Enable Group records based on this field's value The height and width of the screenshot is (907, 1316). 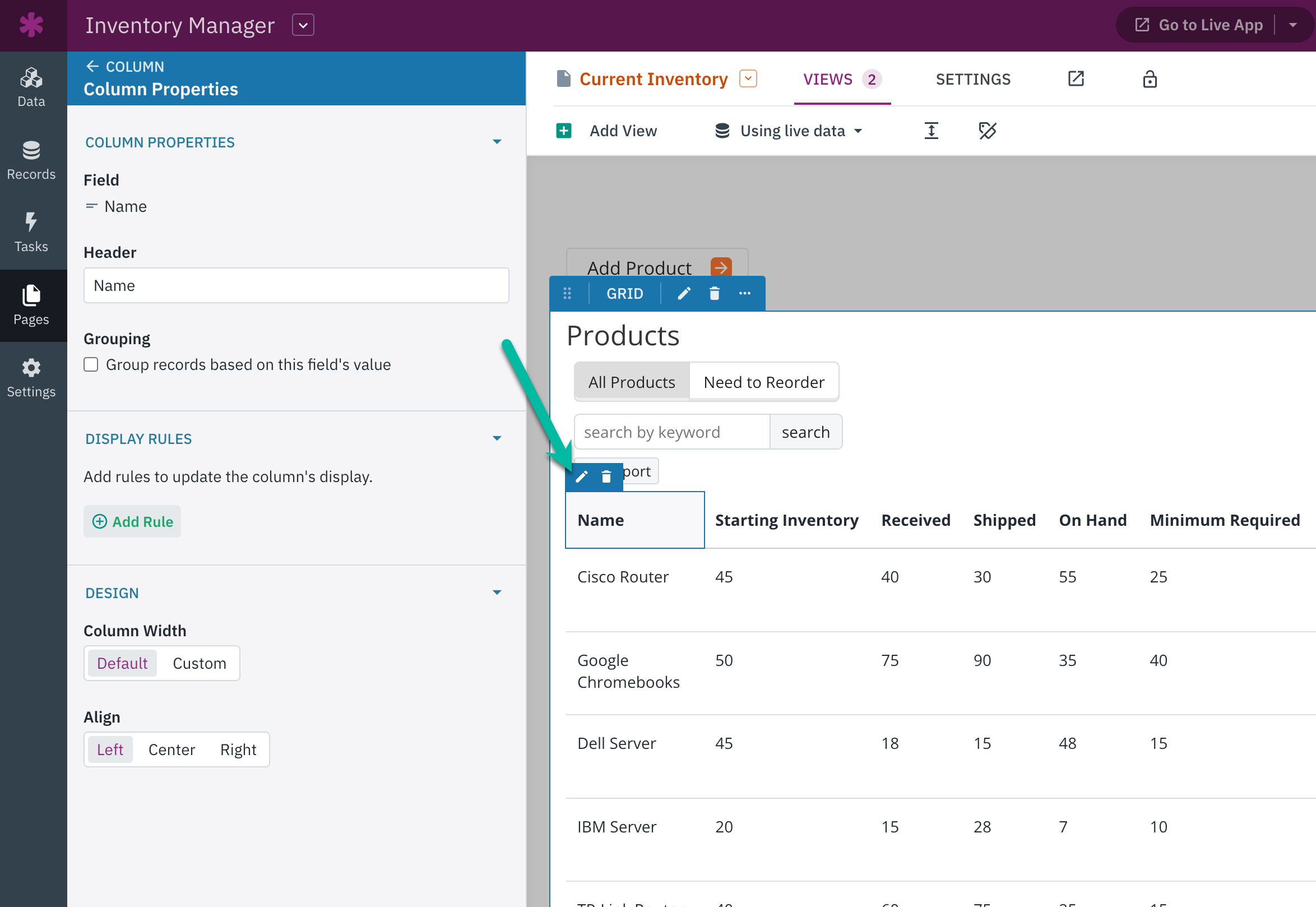[x=91, y=364]
